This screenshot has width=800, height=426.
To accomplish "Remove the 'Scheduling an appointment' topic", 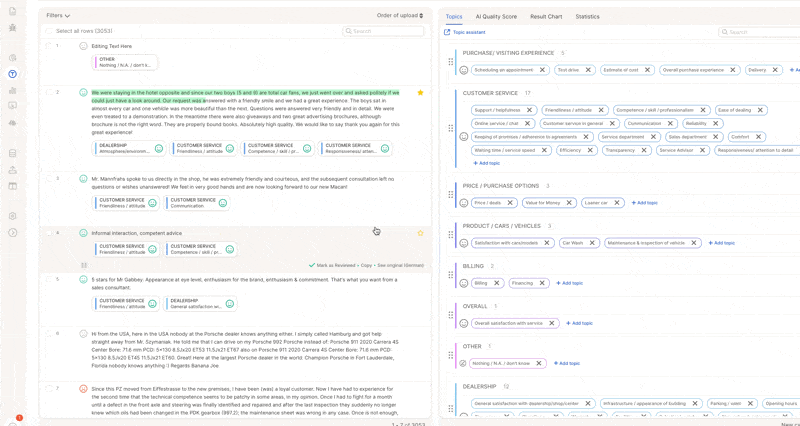I will coord(542,70).
